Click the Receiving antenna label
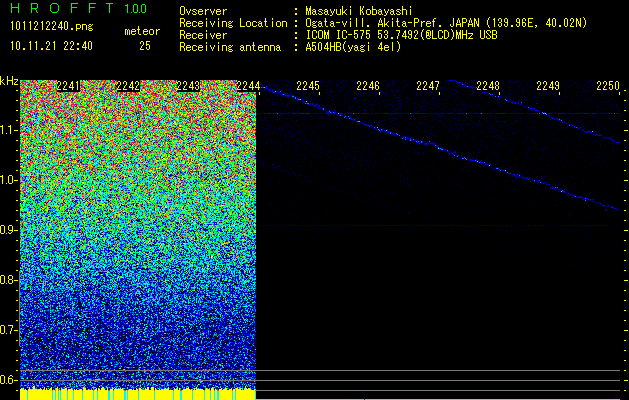Screen dimensions: 629x400 [x=230, y=47]
